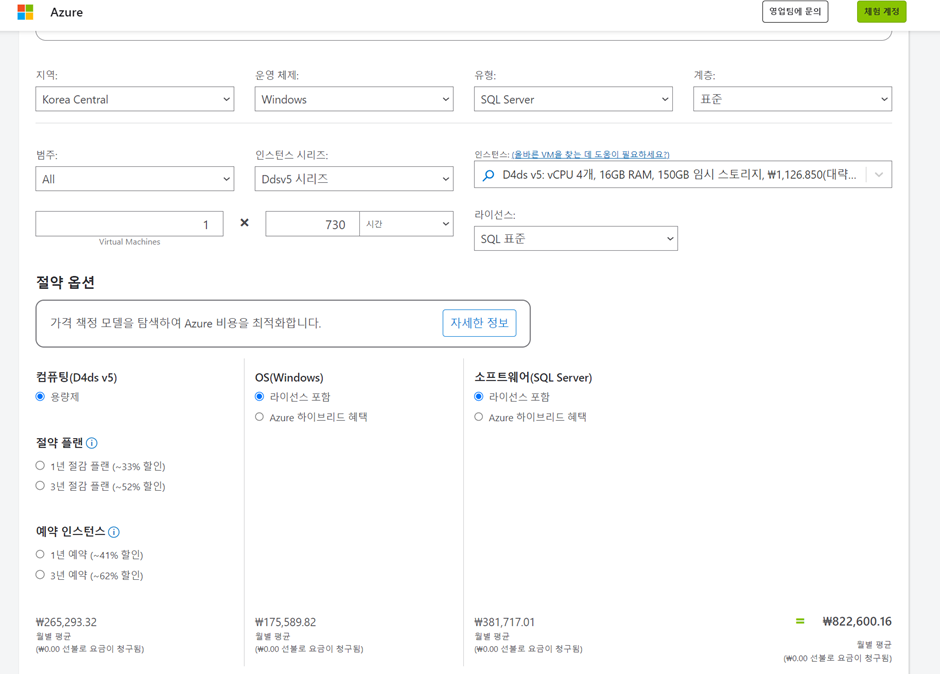Open the Korea Central region dropdown
The width and height of the screenshot is (940, 674).
135,99
